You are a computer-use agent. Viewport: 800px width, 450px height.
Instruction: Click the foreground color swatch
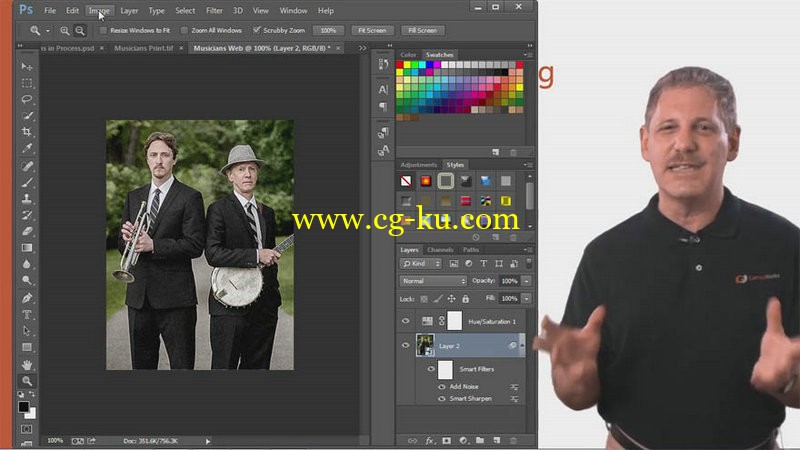23,407
